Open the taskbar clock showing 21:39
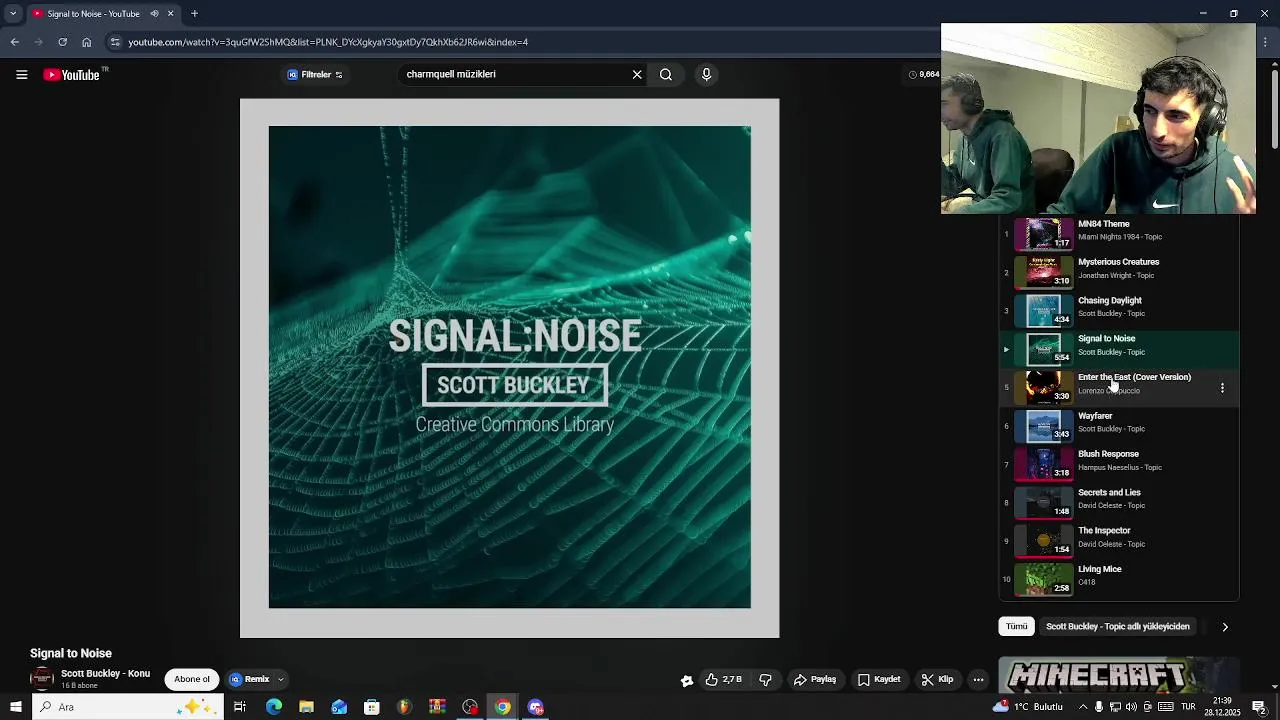 pyautogui.click(x=1222, y=707)
